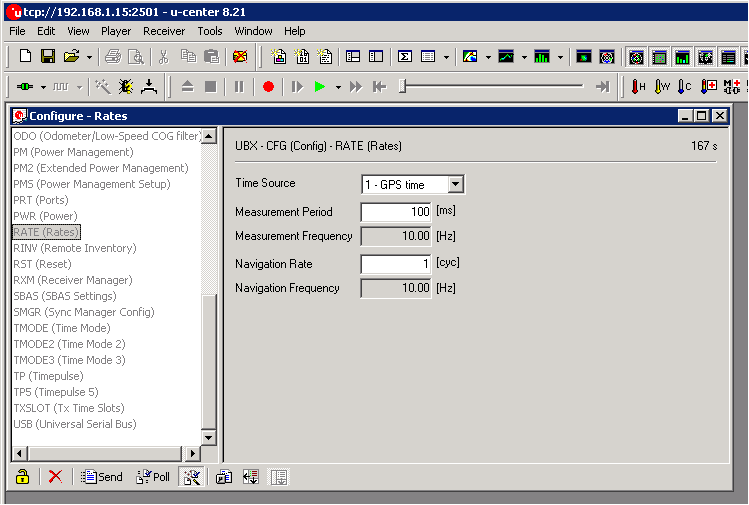Click the Poll button
The width and height of the screenshot is (749, 505).
(x=153, y=477)
